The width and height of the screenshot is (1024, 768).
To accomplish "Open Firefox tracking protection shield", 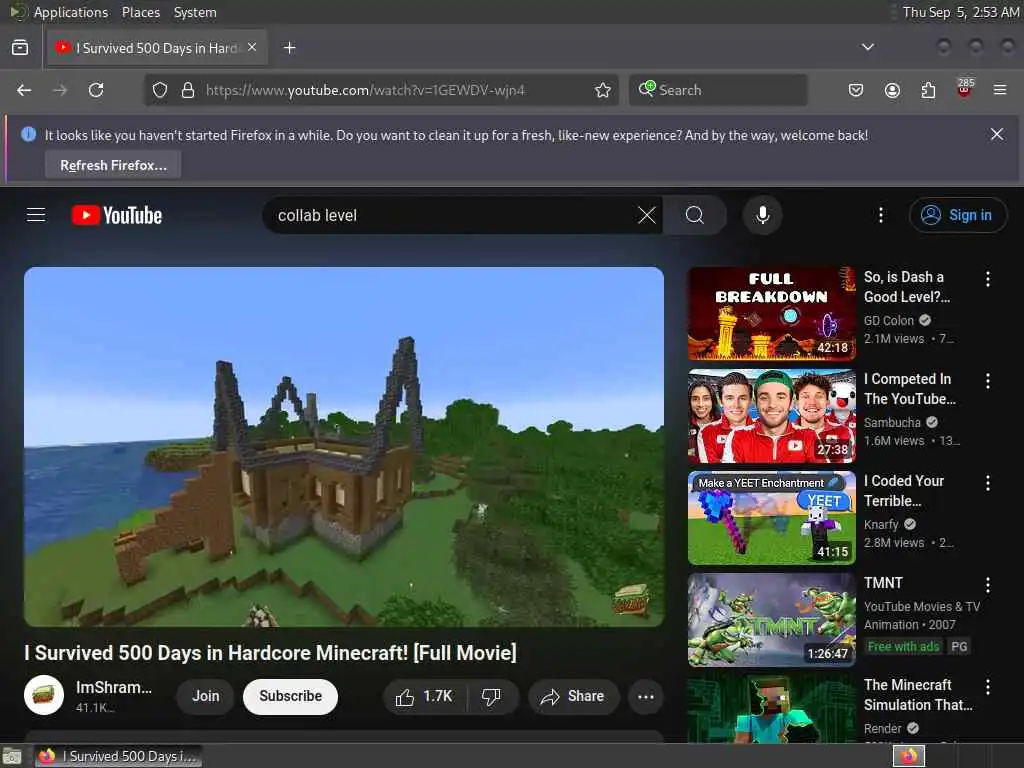I will [160, 90].
